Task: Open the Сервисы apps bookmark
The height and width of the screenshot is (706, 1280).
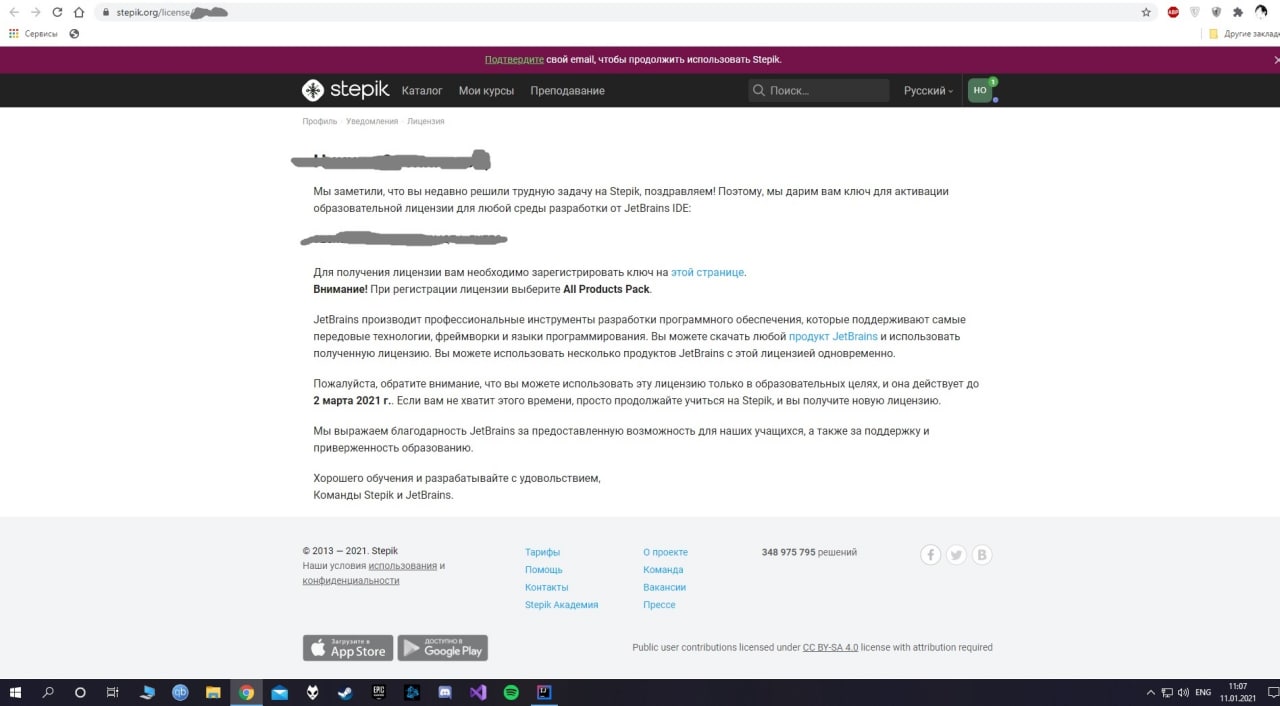Action: pyautogui.click(x=33, y=33)
